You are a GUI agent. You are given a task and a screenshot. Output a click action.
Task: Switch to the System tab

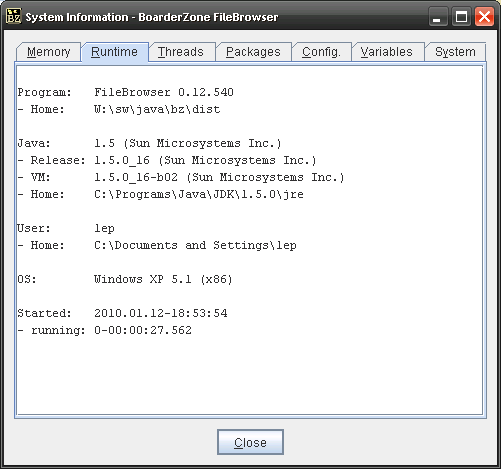pyautogui.click(x=455, y=52)
